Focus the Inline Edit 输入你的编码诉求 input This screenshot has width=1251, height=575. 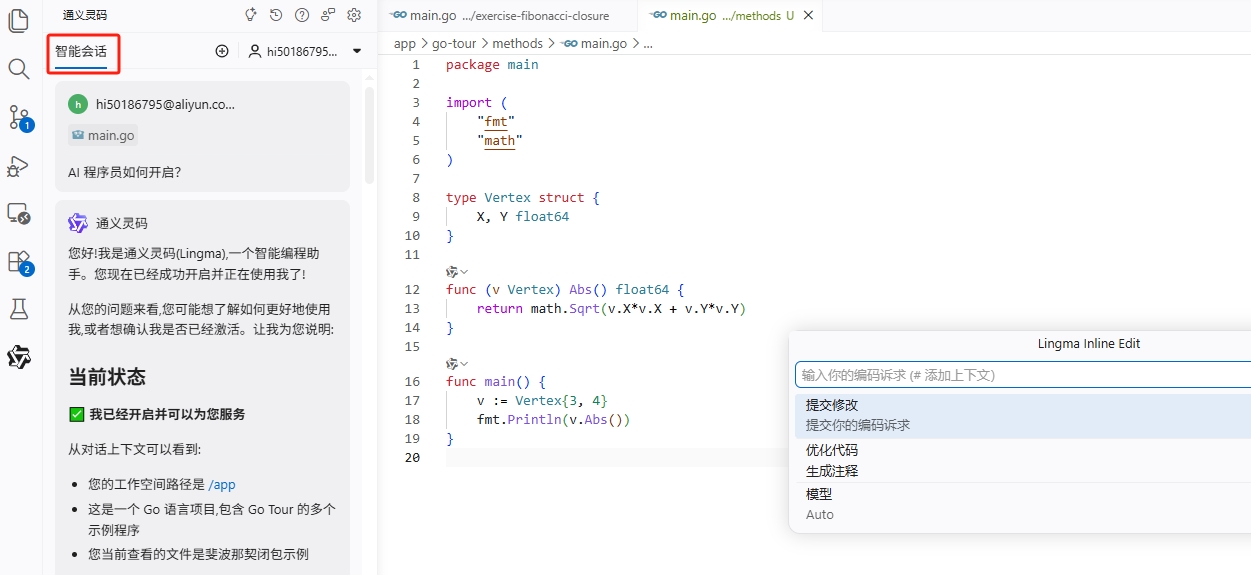pyautogui.click(x=1023, y=375)
